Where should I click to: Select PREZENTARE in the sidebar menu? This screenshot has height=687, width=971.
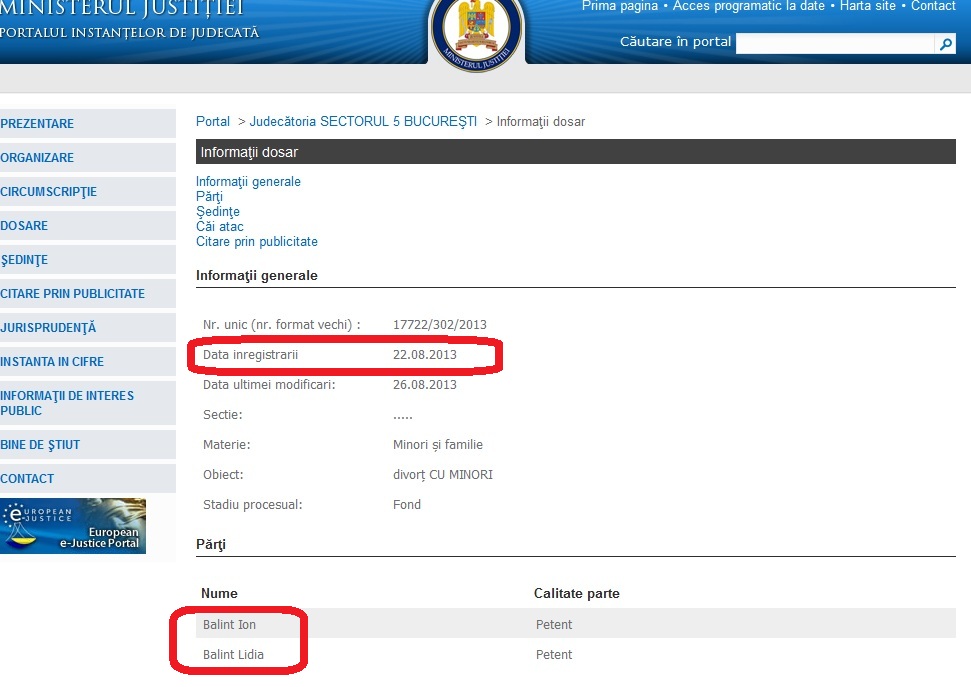pyautogui.click(x=40, y=123)
